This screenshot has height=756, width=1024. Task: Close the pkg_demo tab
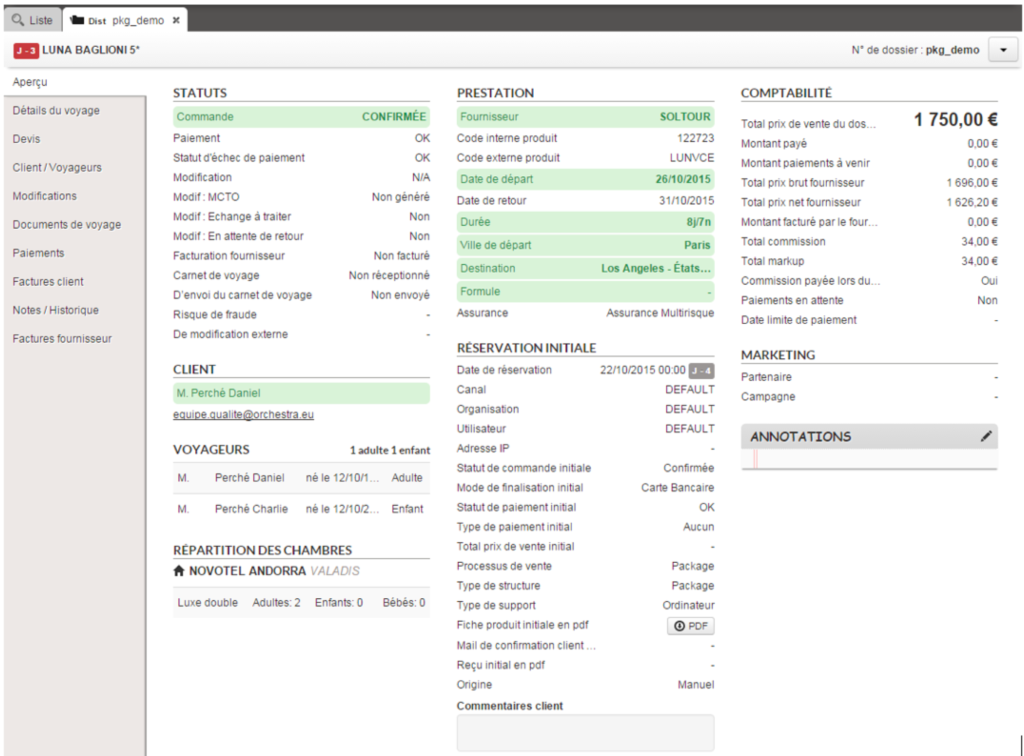click(176, 20)
